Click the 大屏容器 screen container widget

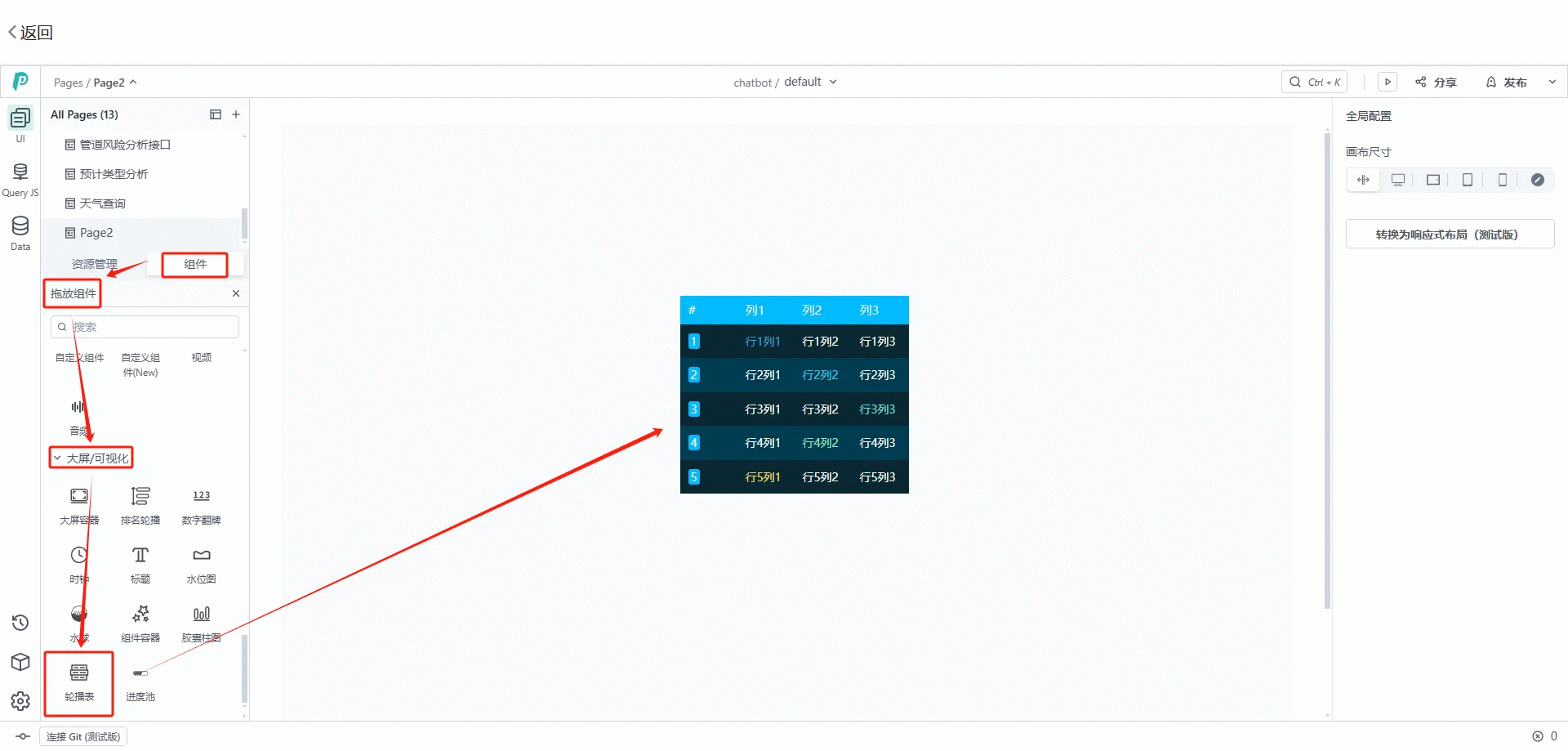[79, 505]
